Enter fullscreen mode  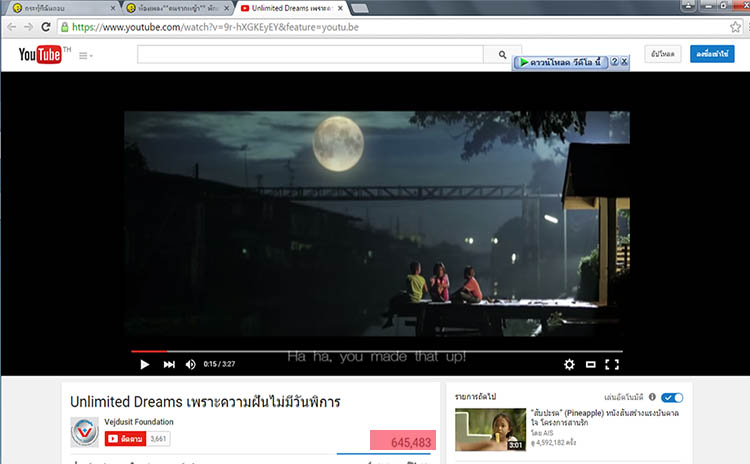tap(612, 365)
